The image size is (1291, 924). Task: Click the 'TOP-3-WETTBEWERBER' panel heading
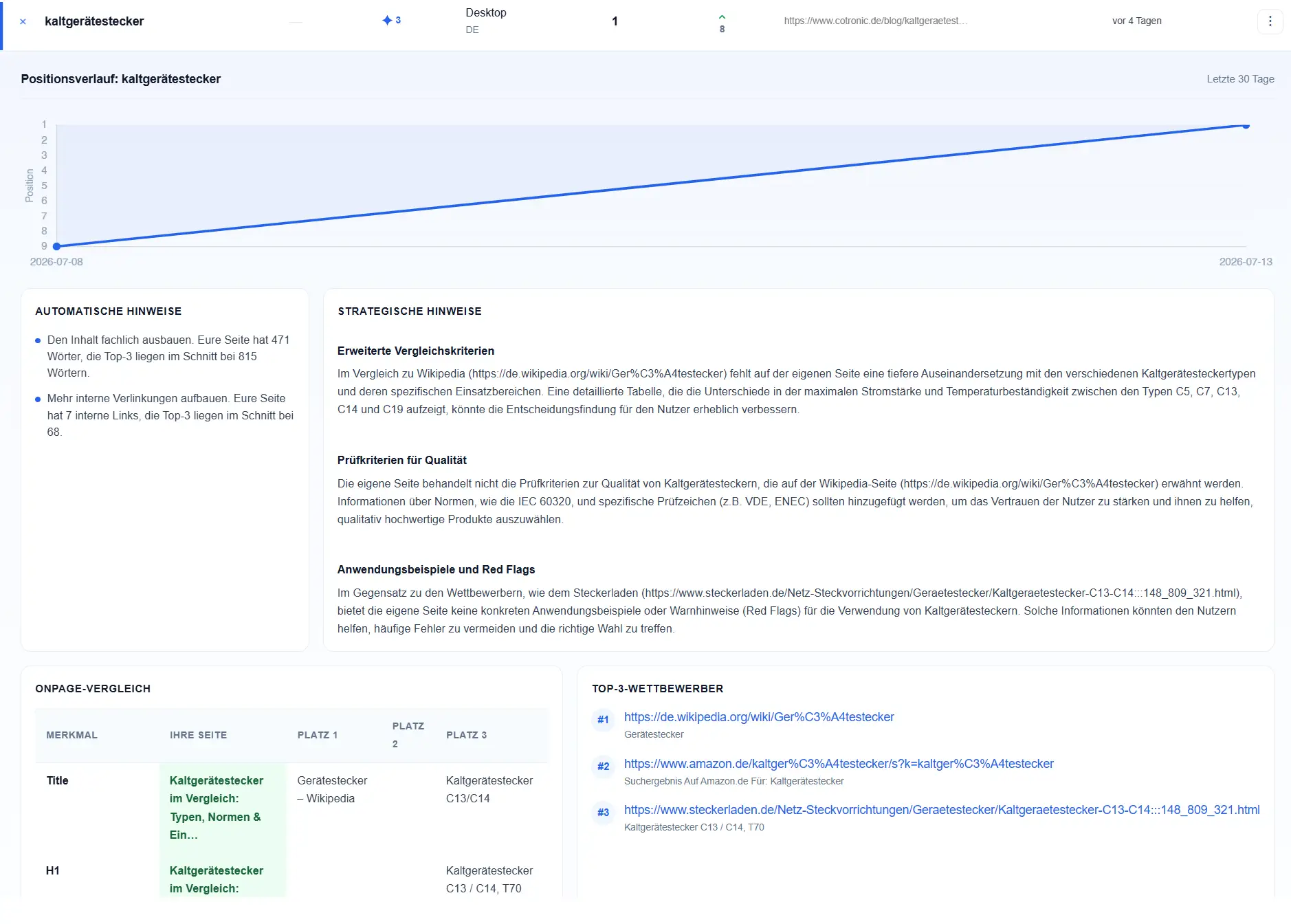[657, 689]
